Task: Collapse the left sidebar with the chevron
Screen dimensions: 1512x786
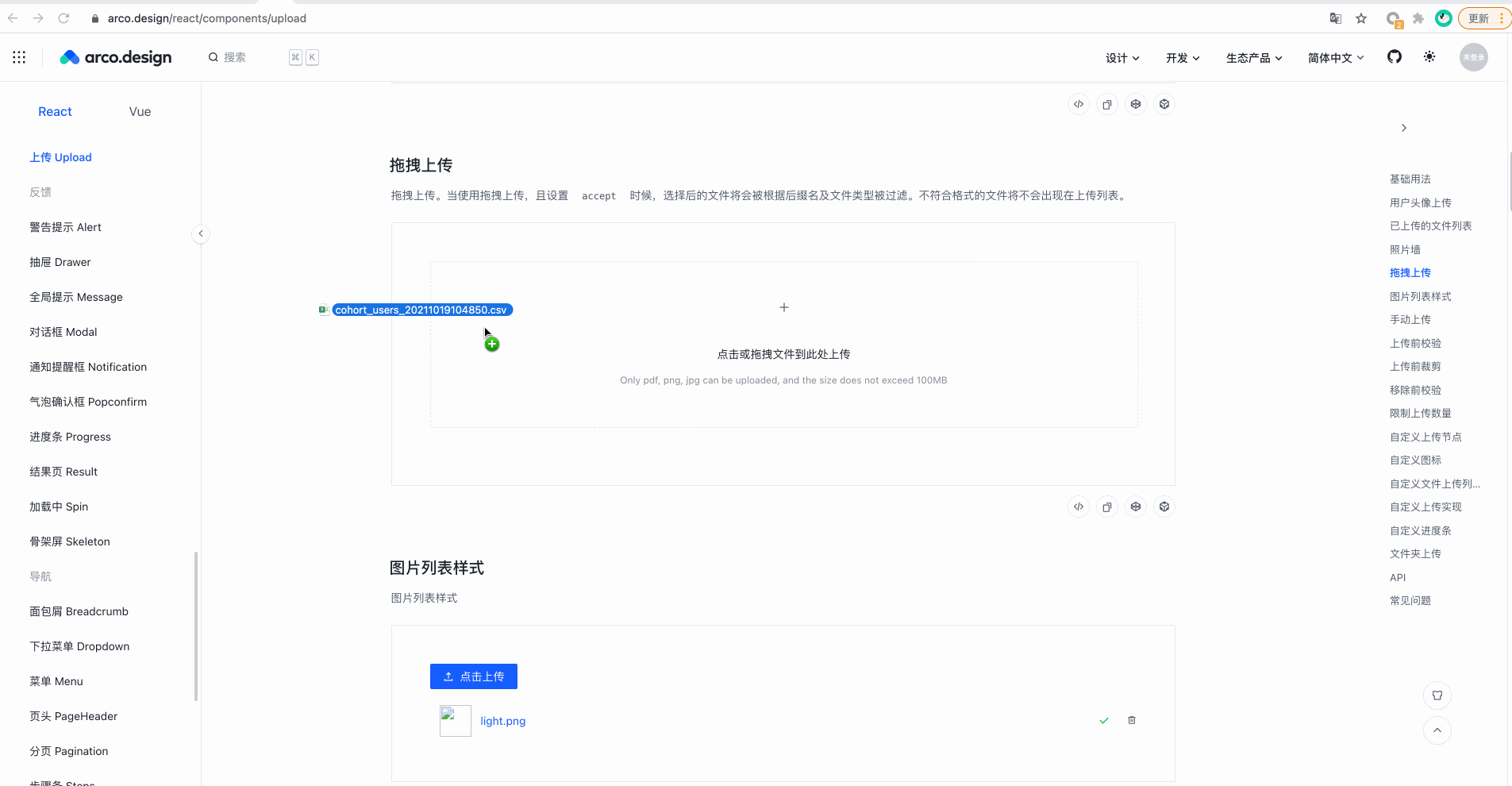Action: (x=201, y=233)
